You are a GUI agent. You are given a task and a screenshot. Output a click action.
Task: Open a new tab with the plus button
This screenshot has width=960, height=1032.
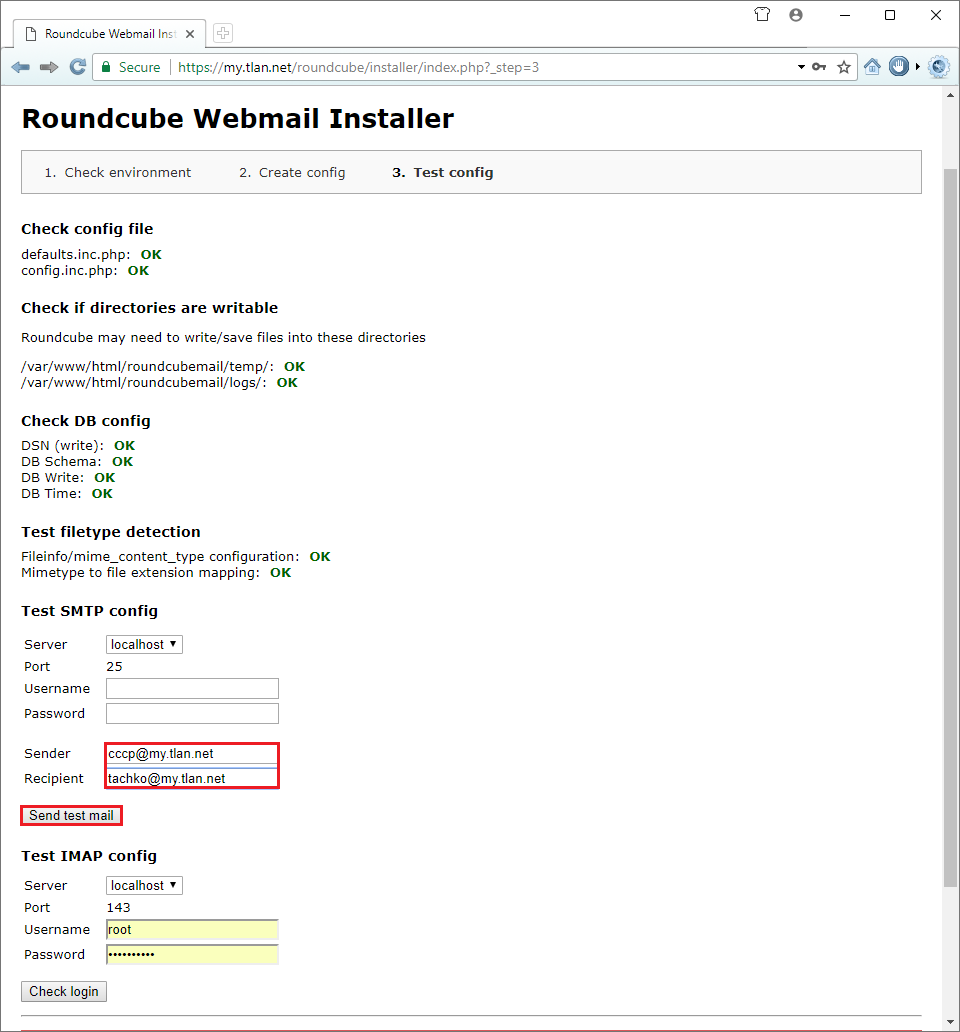tap(223, 34)
